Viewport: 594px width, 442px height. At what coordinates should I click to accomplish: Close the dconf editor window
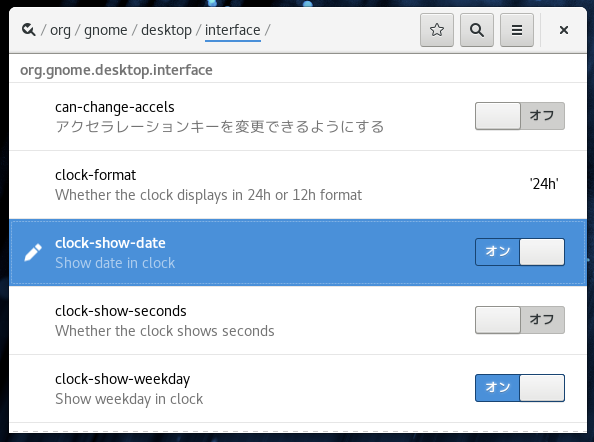564,30
